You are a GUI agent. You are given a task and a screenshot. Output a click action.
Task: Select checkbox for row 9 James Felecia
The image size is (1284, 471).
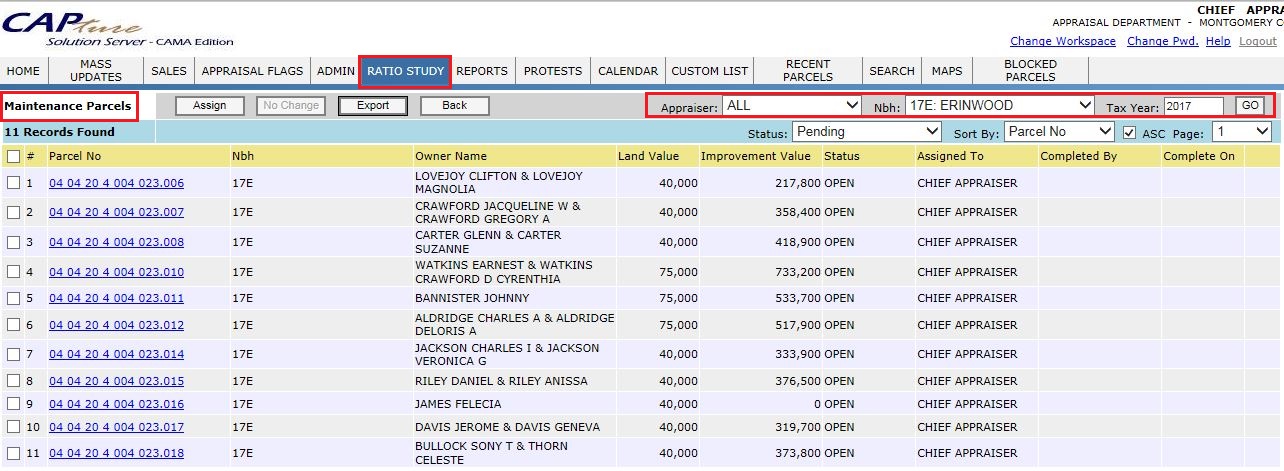[x=13, y=404]
